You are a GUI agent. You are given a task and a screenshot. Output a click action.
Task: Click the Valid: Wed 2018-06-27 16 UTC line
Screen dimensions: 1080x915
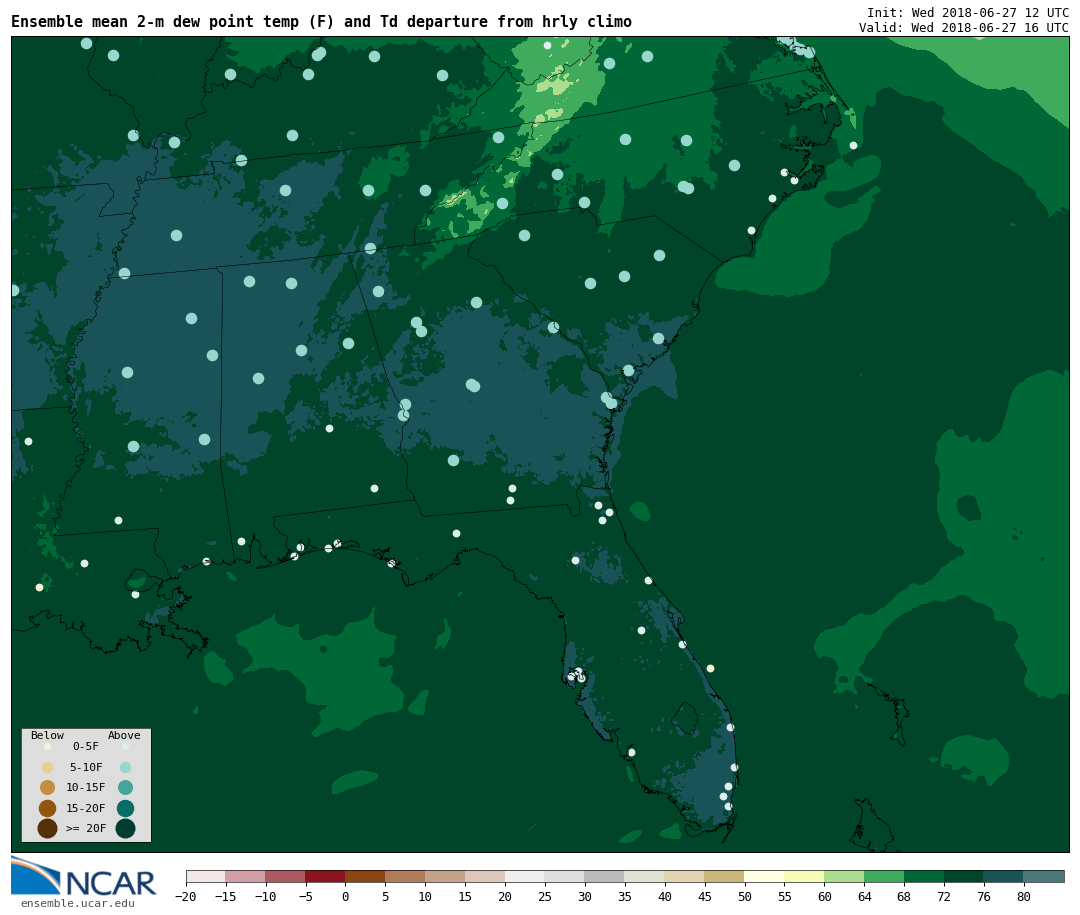click(x=964, y=28)
